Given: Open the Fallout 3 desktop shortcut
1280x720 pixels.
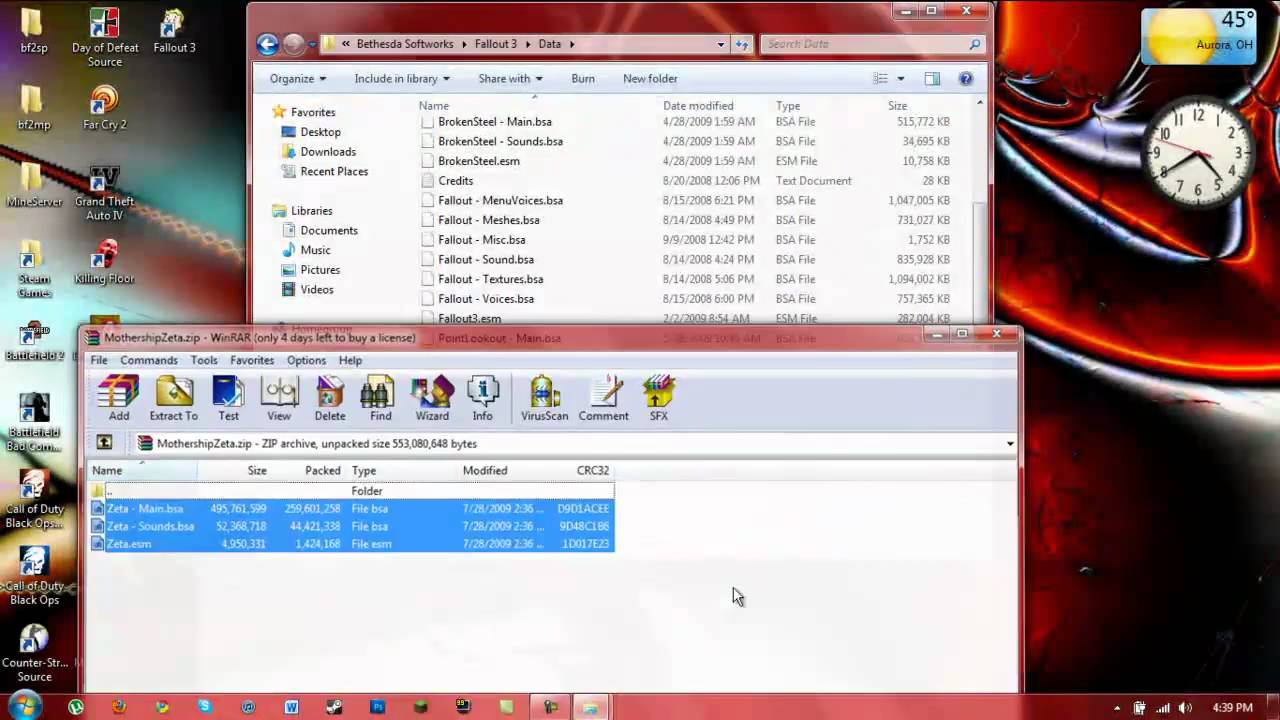Looking at the screenshot, I should tap(174, 31).
